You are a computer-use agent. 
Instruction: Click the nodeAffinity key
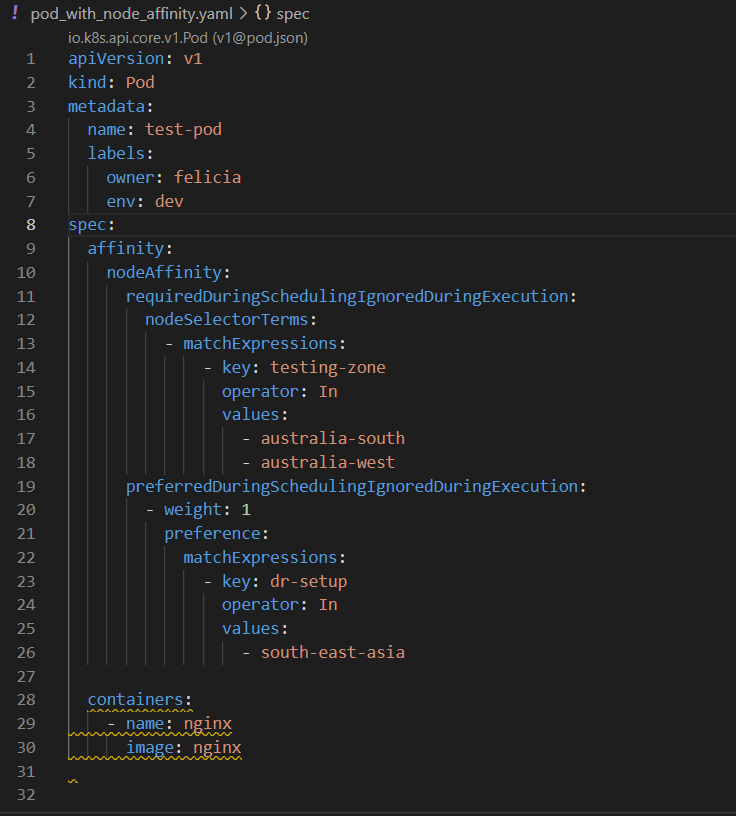[x=164, y=272]
